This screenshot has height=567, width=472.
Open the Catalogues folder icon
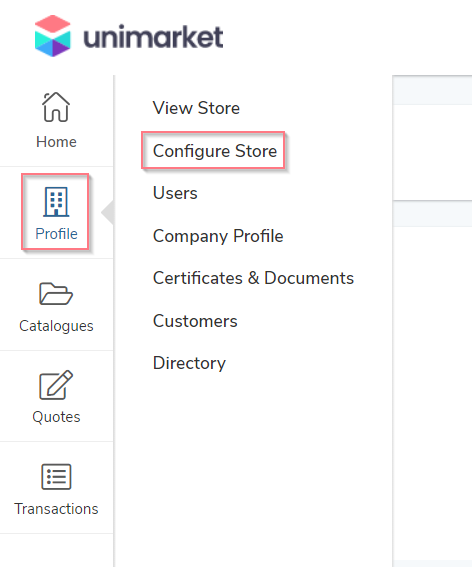click(x=56, y=294)
